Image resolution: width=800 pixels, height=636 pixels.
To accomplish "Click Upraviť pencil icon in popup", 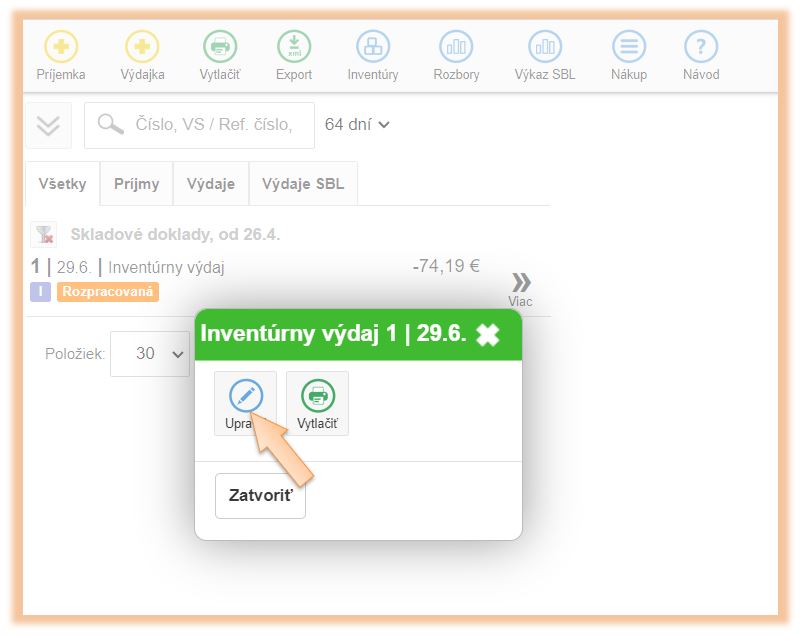I will click(245, 397).
